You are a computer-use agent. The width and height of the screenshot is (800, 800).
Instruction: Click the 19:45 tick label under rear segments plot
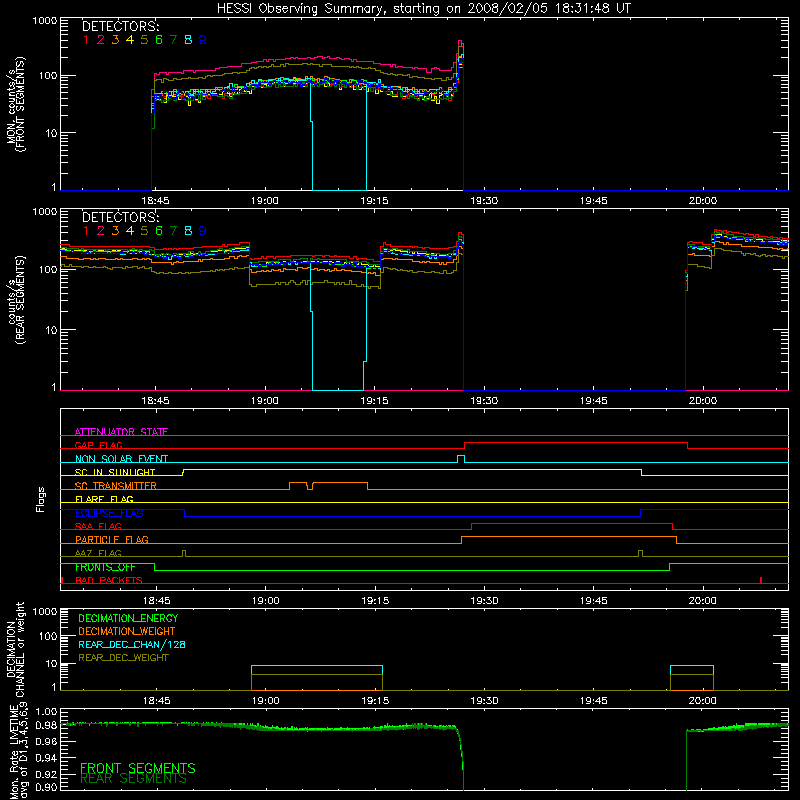593,401
